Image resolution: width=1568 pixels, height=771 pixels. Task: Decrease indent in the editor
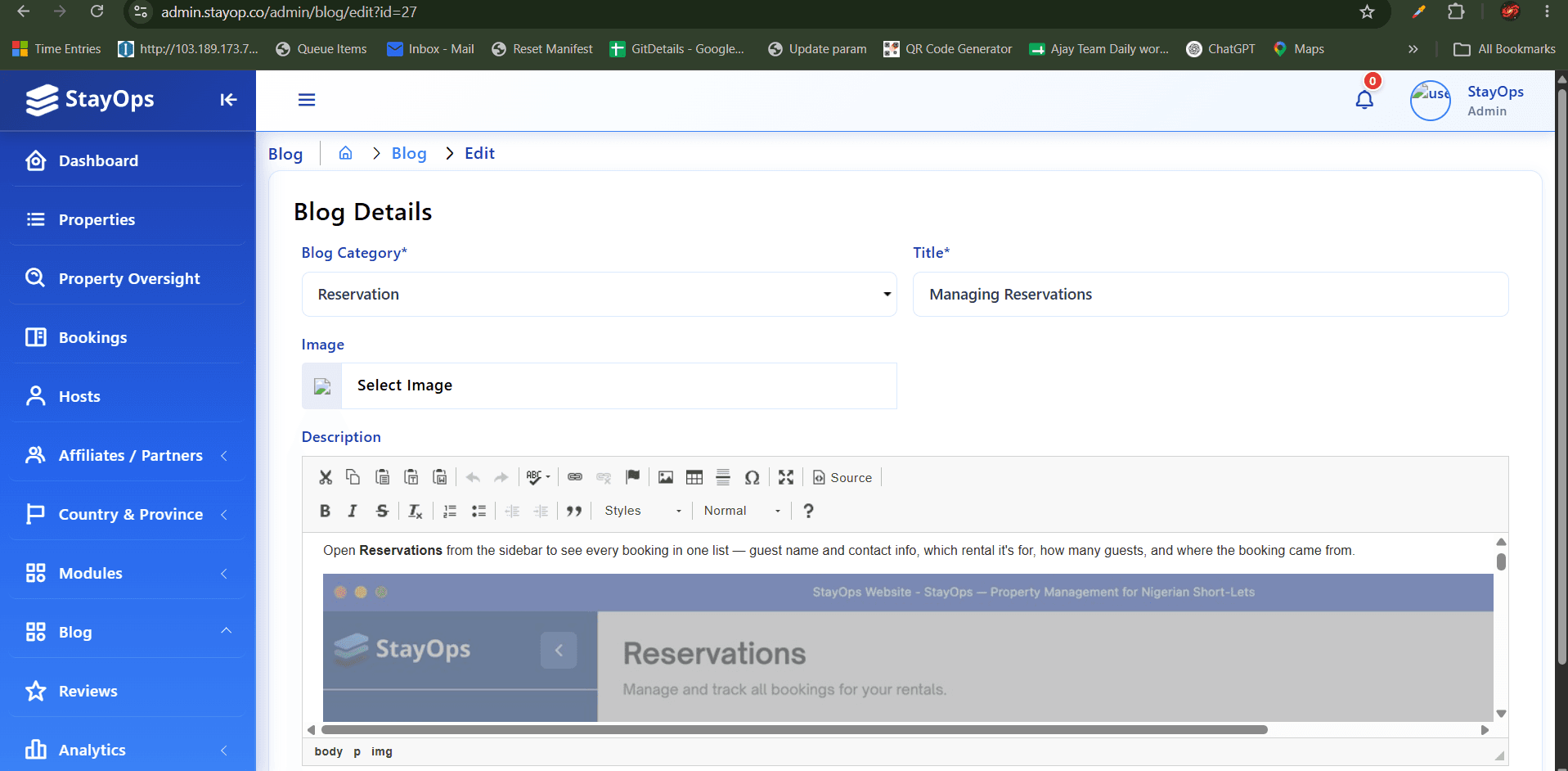(512, 511)
